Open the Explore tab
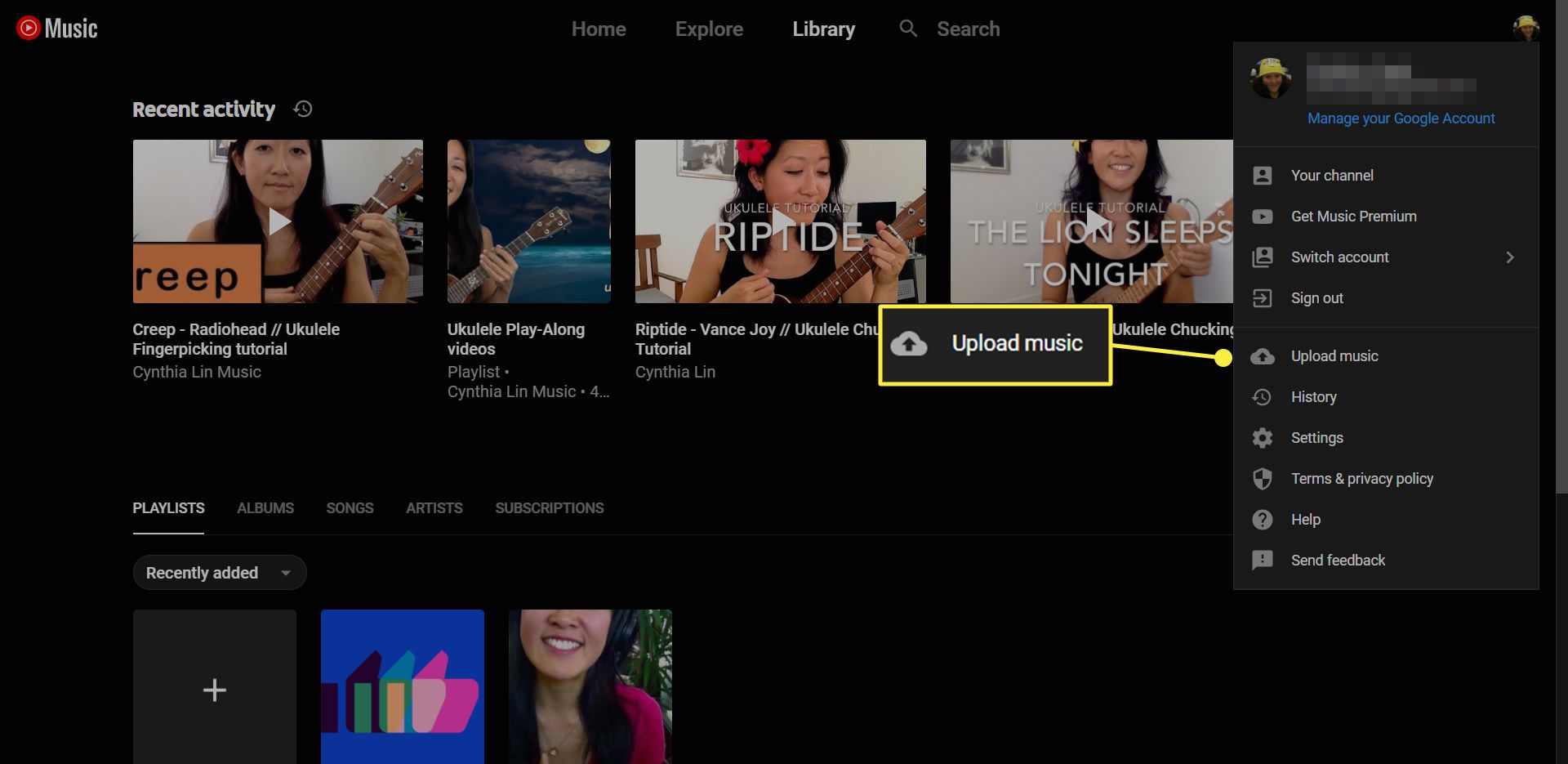1568x764 pixels. point(709,29)
